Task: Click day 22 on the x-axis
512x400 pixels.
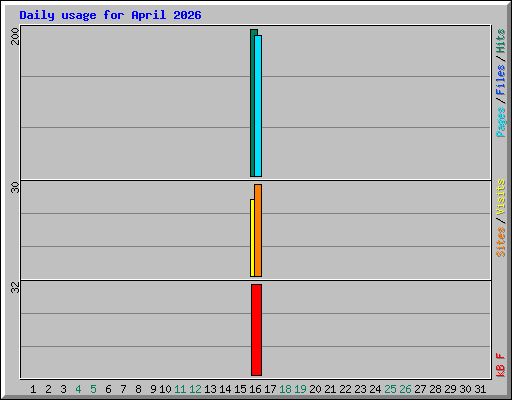Action: 345,389
